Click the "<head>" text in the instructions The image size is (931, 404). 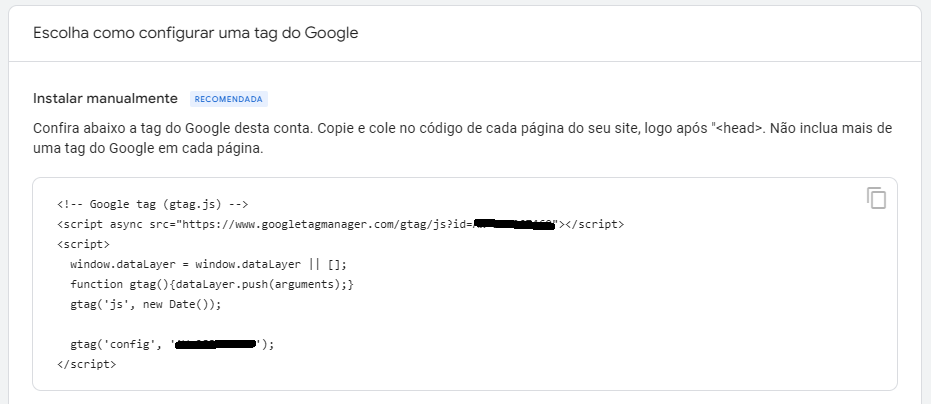pos(738,129)
